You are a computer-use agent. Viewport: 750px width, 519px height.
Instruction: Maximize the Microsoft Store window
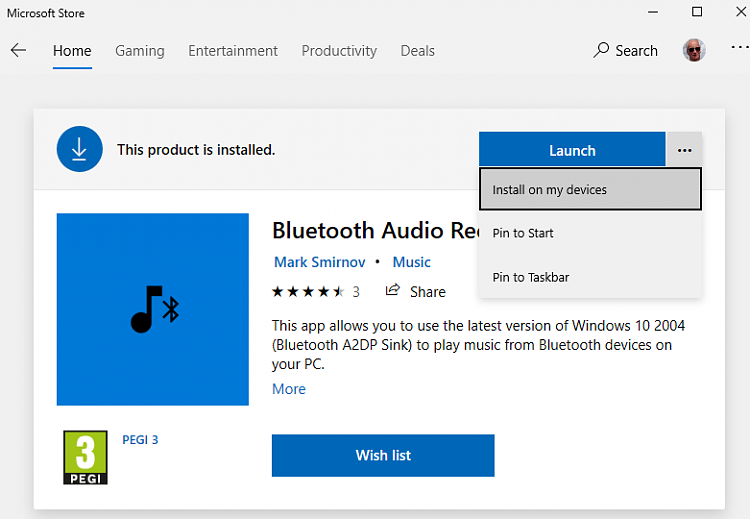697,12
